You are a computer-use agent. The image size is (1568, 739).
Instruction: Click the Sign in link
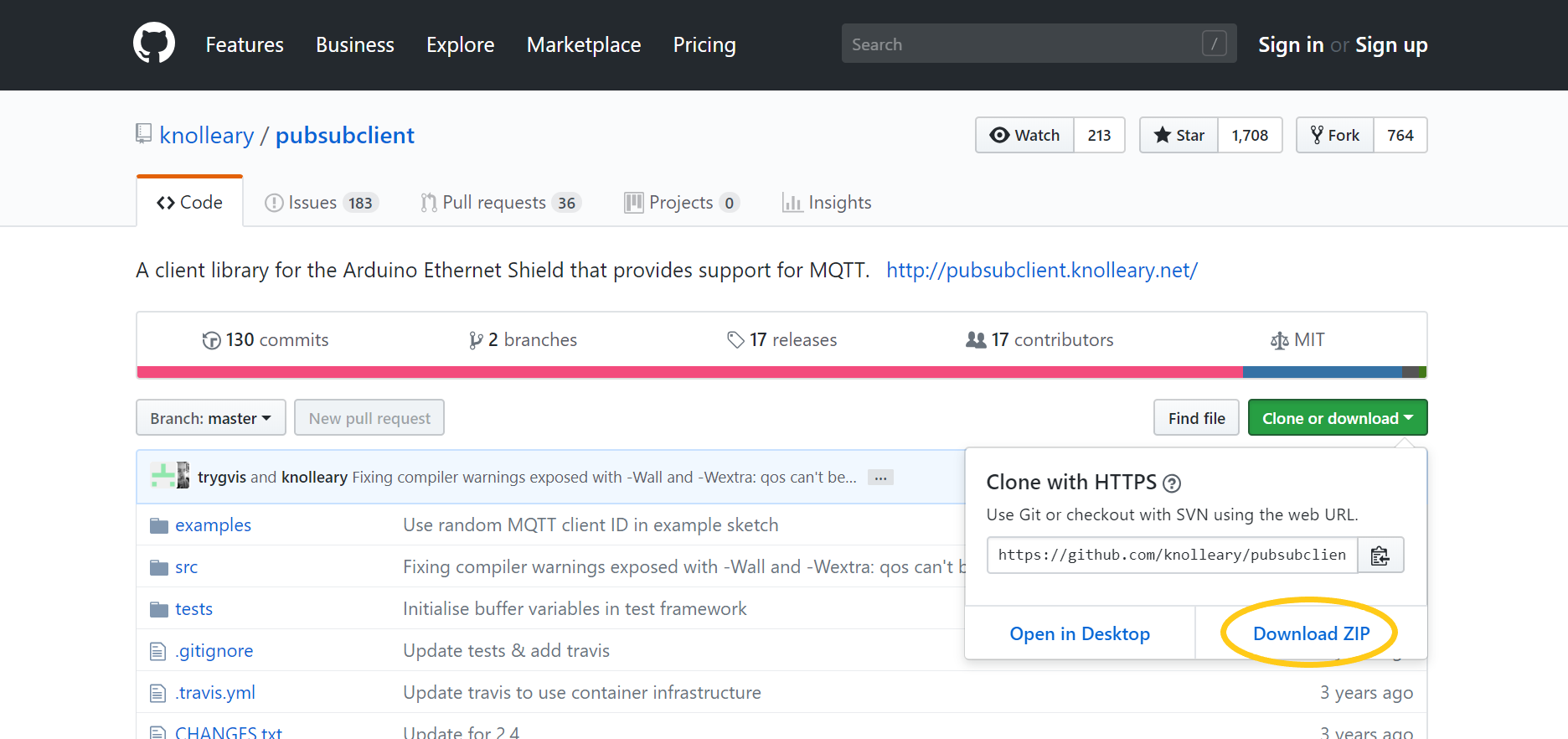pyautogui.click(x=1291, y=44)
